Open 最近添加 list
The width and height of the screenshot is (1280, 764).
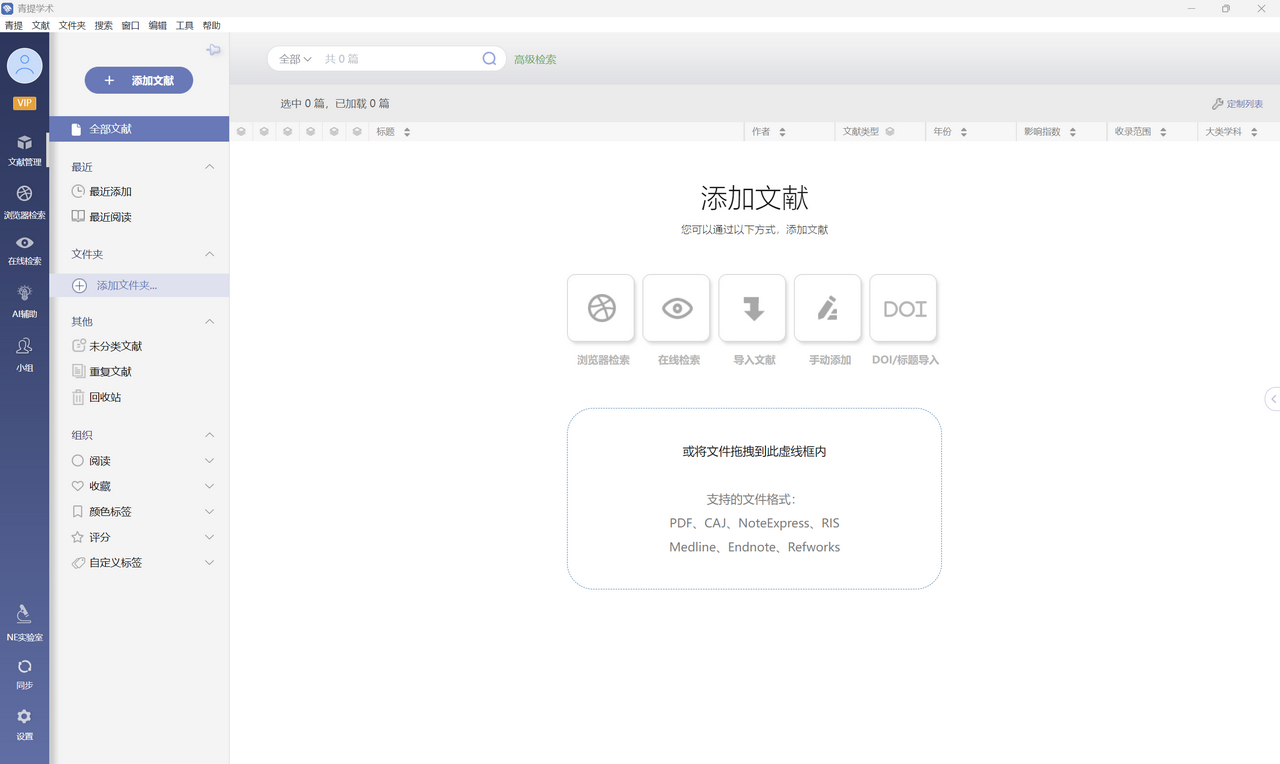102,191
